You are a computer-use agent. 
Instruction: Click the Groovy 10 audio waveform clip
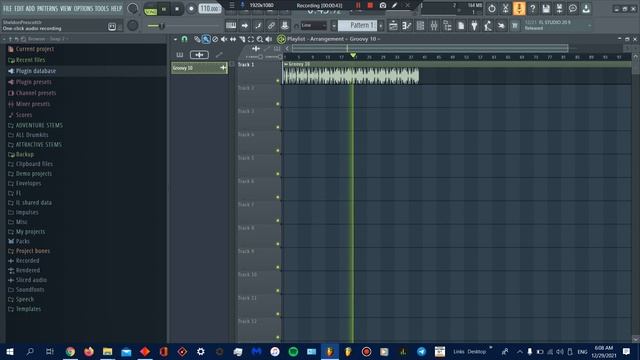pyautogui.click(x=351, y=76)
